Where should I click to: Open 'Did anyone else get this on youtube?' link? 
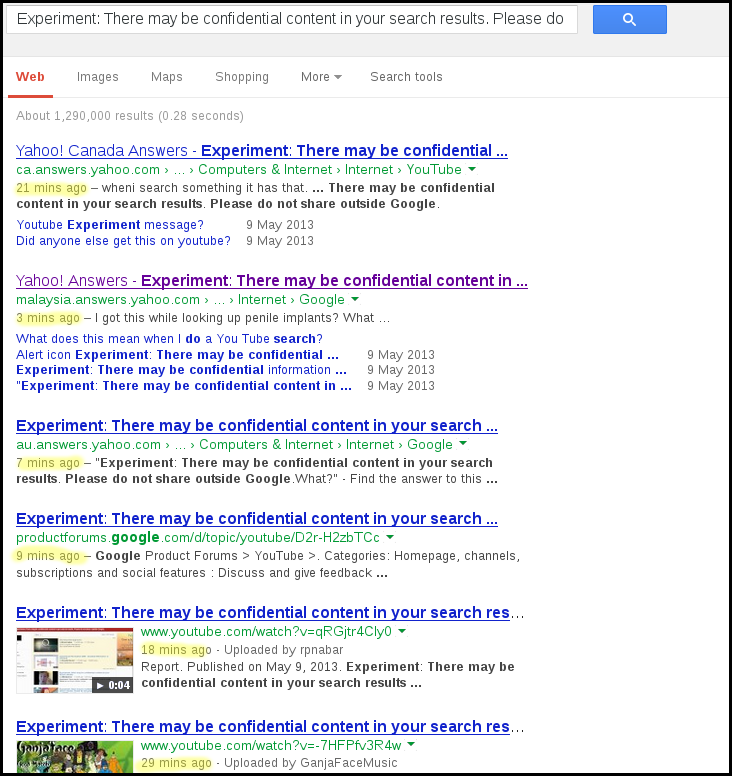tap(123, 241)
